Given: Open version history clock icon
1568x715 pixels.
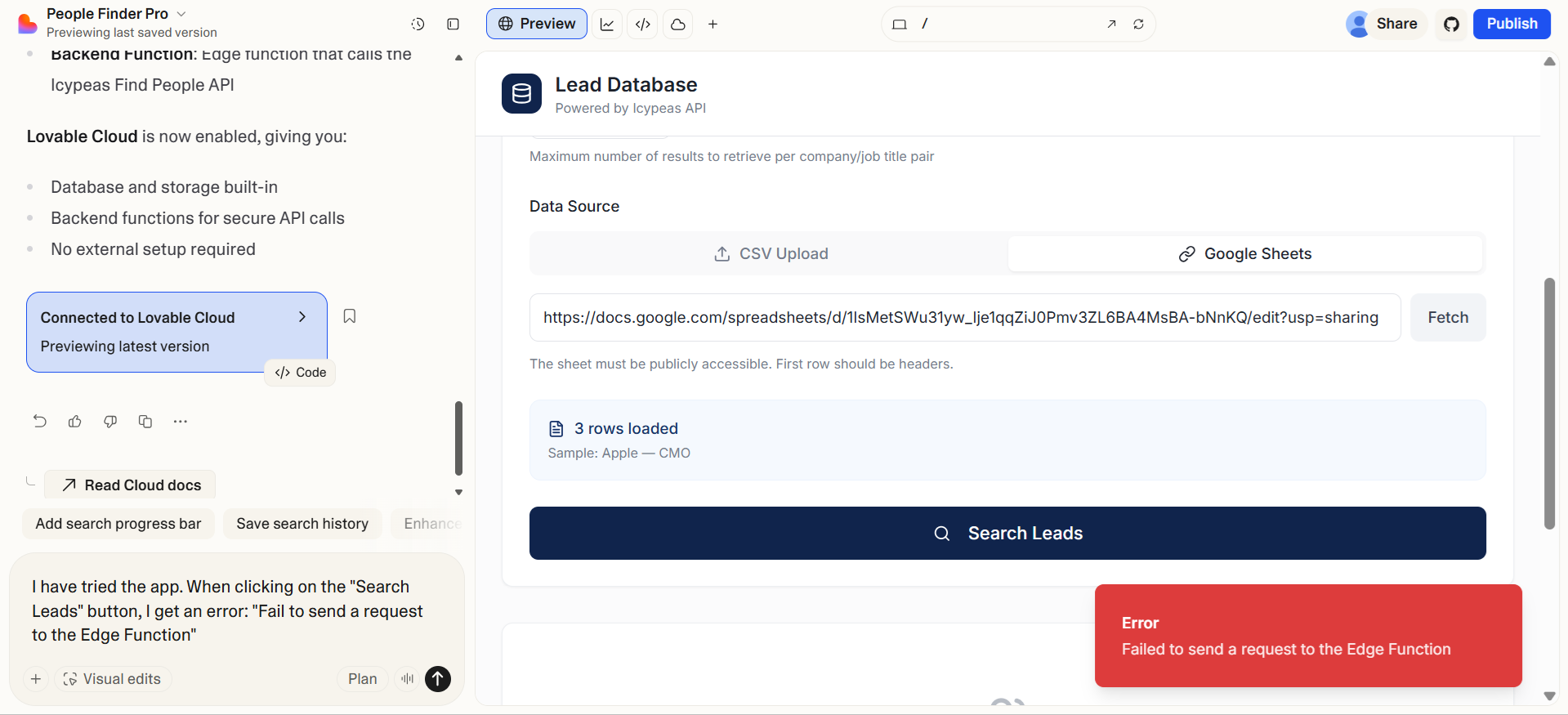Looking at the screenshot, I should coord(418,25).
